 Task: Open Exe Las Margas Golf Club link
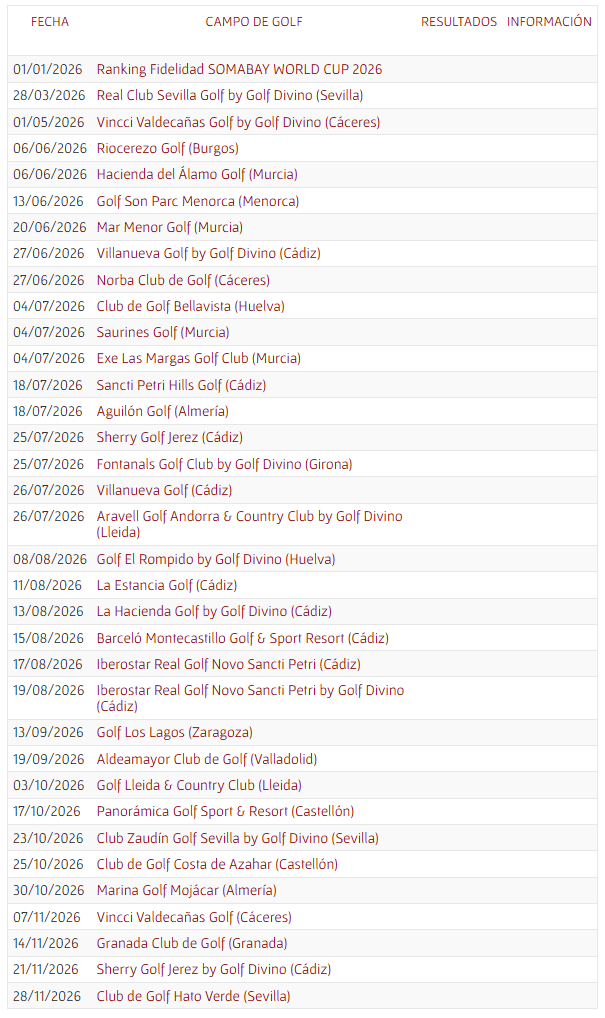coord(198,358)
